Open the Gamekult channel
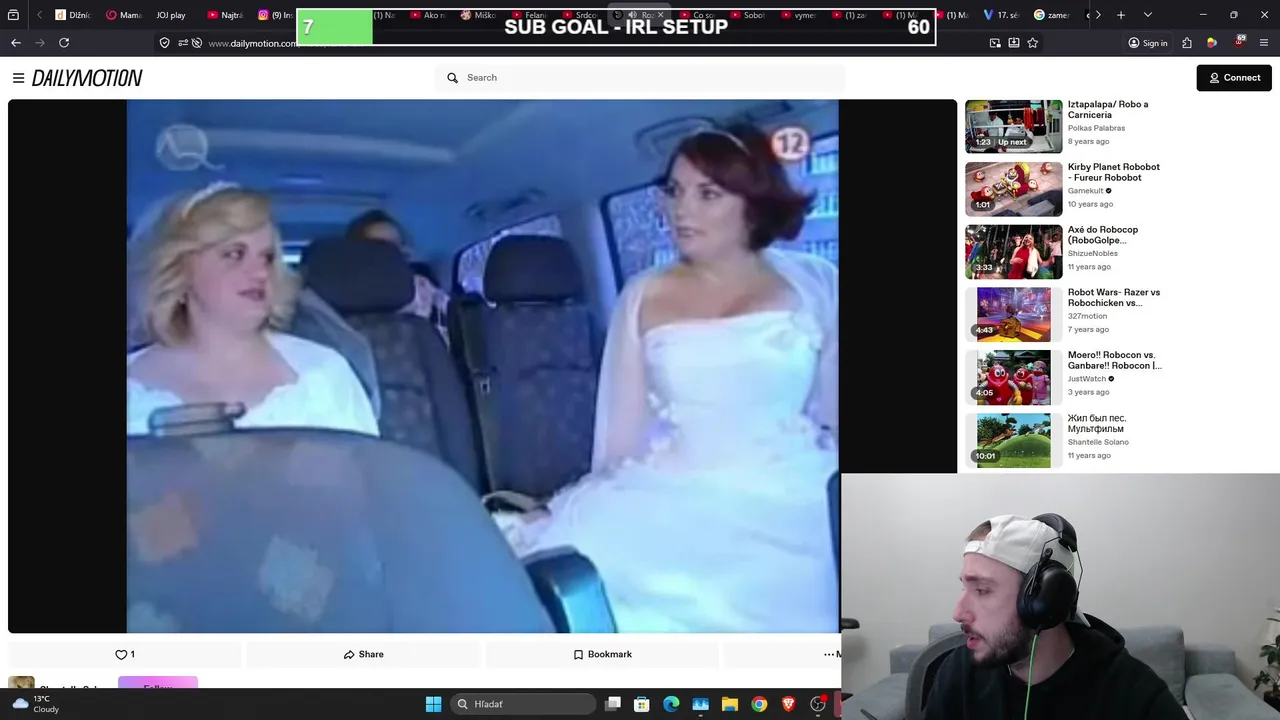Image resolution: width=1280 pixels, height=720 pixels. [1085, 191]
